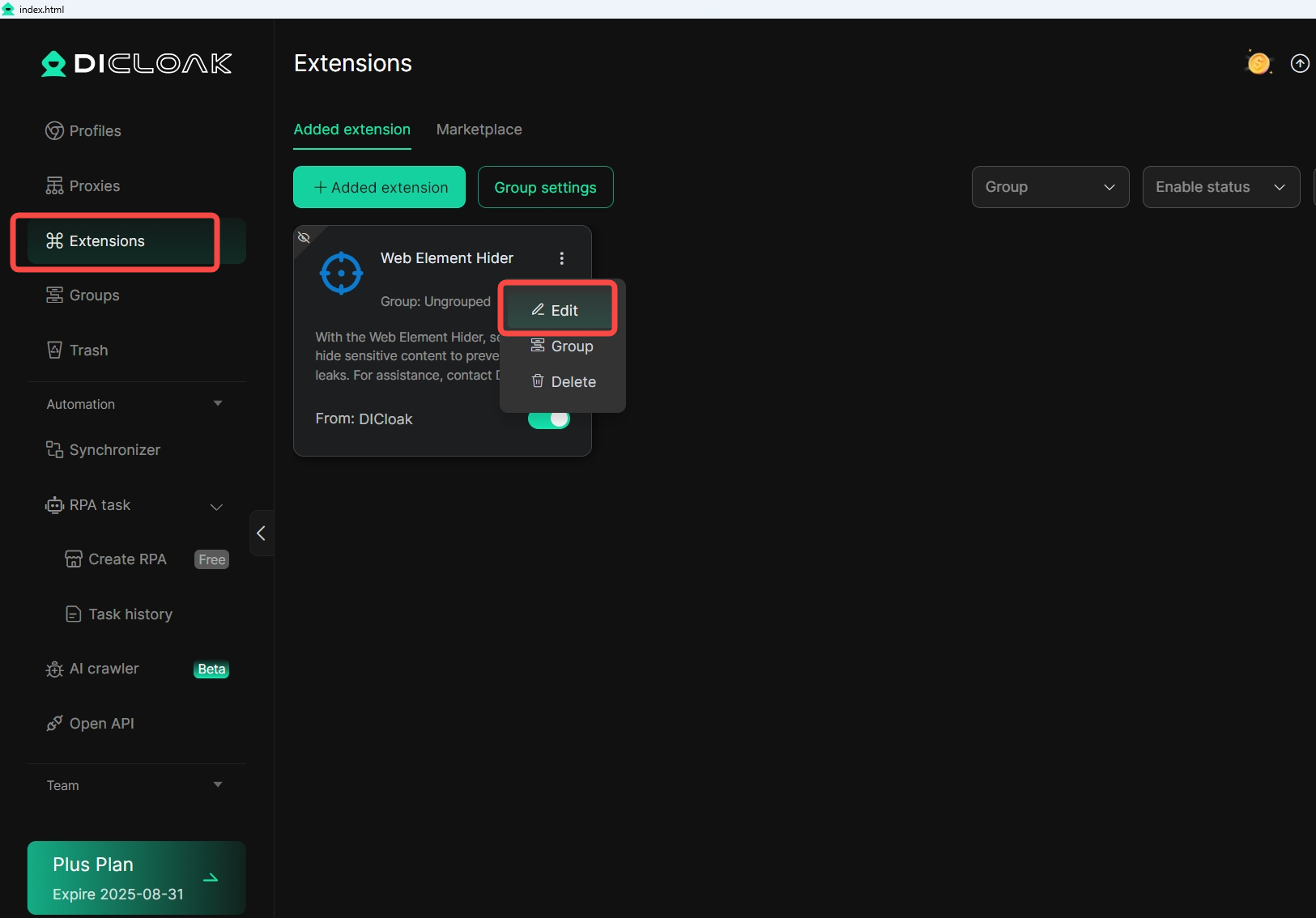Select Extensions in the sidebar
The image size is (1316, 918).
(x=136, y=241)
